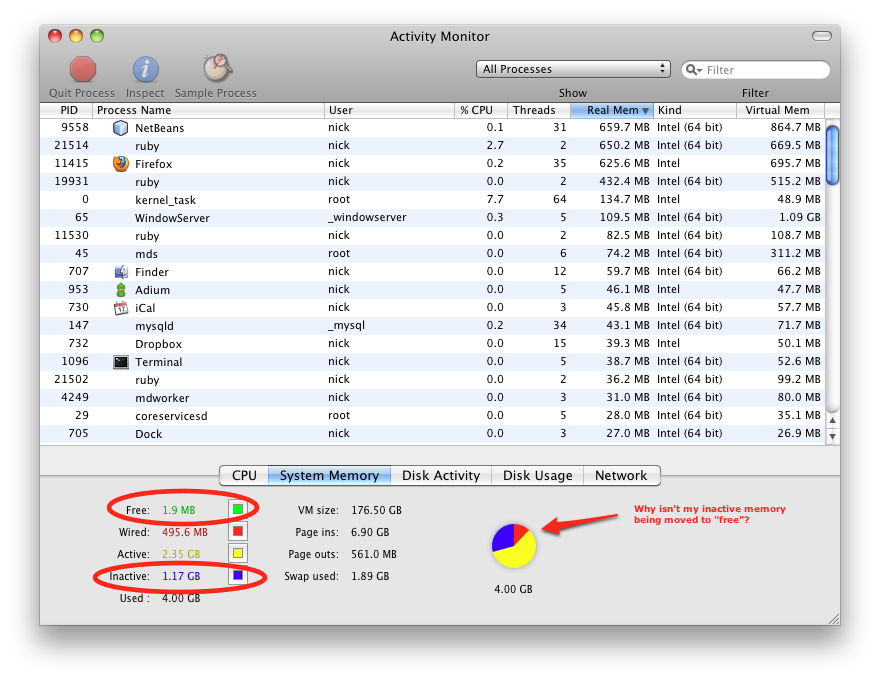
Task: Select the kernel_task process row
Action: tap(433, 199)
